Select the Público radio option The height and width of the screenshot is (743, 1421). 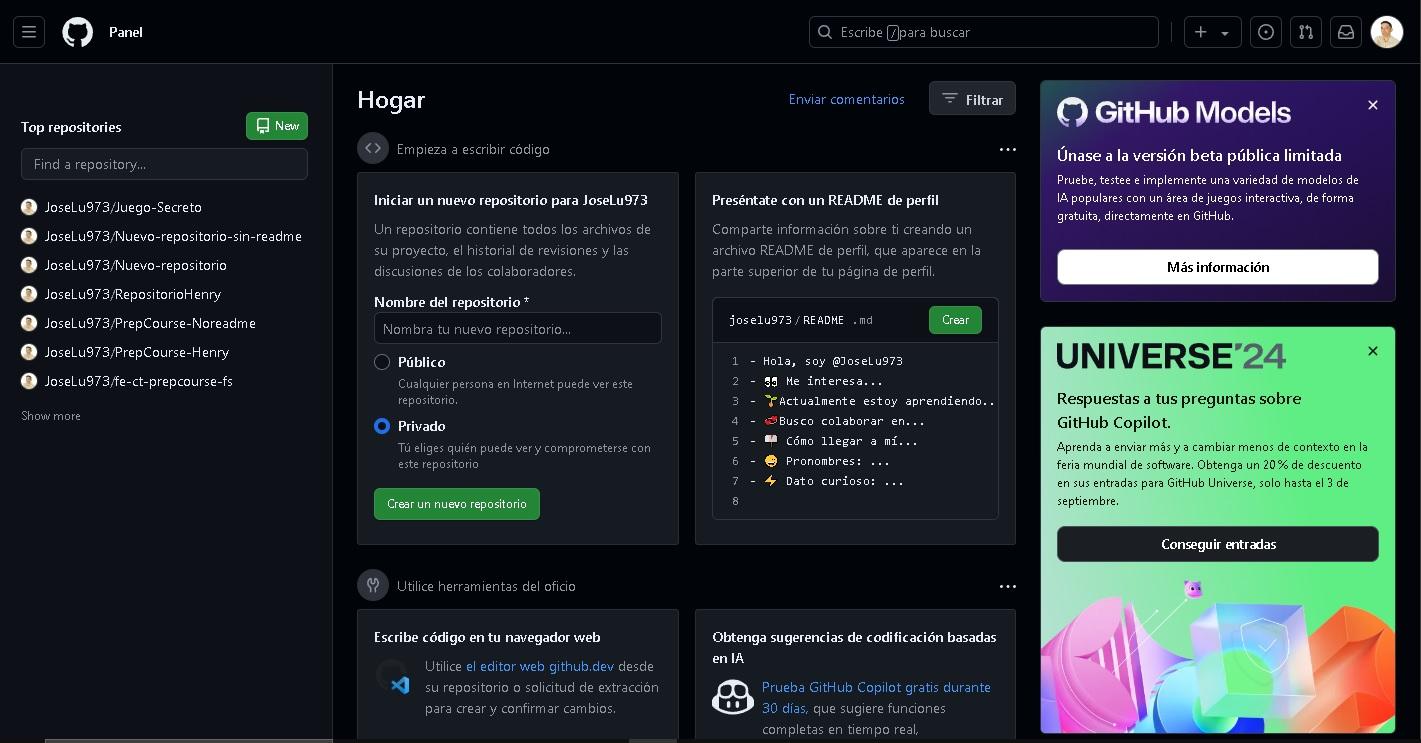[382, 362]
